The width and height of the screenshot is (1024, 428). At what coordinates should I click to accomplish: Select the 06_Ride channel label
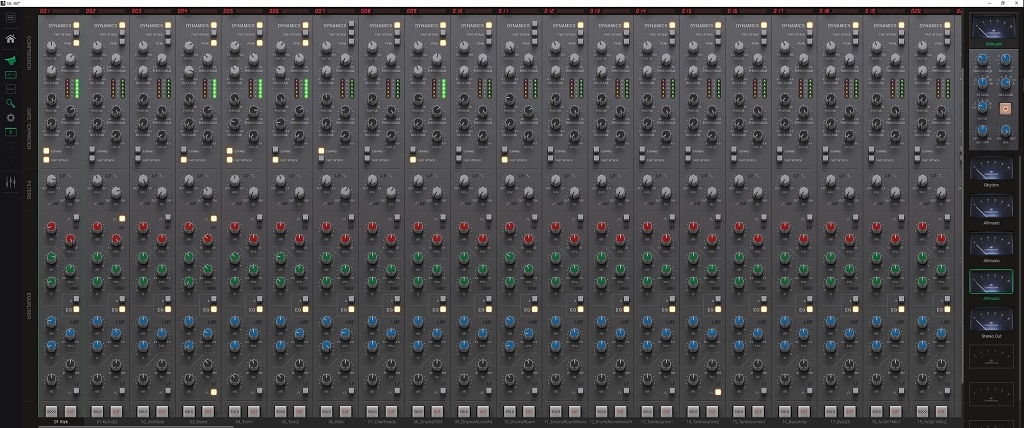tap(335, 422)
